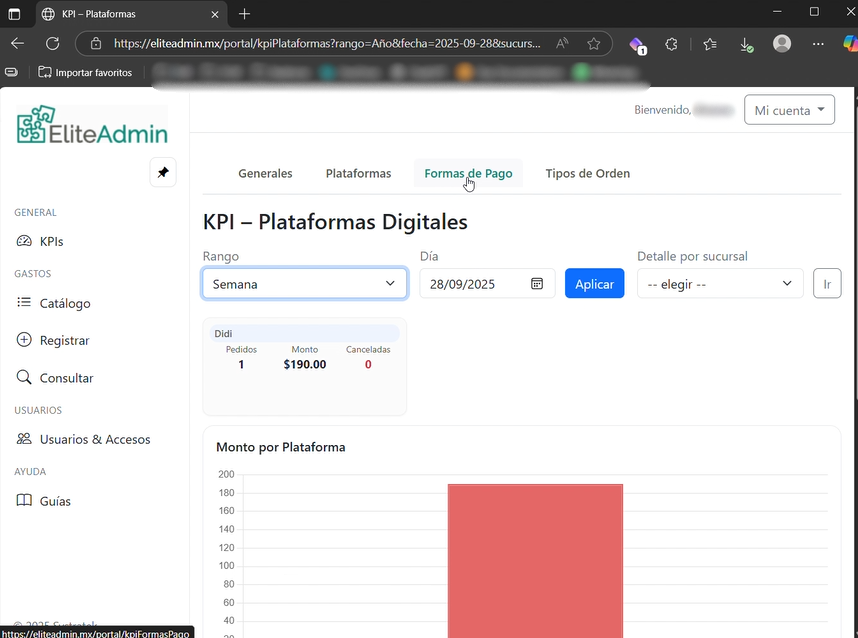Click the pin sidebar icon
858x638 pixels.
(163, 172)
